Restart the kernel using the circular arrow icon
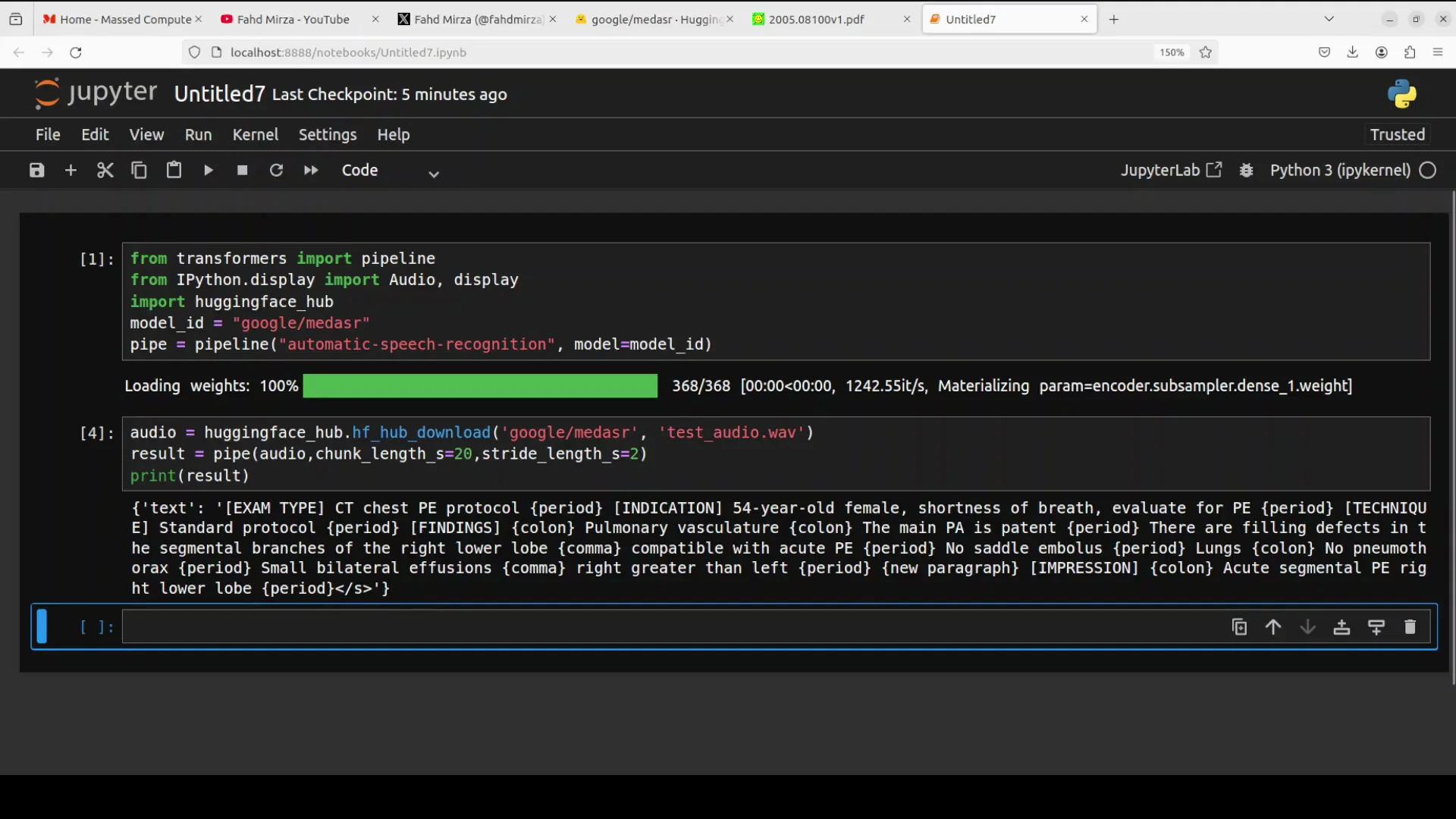 (276, 171)
